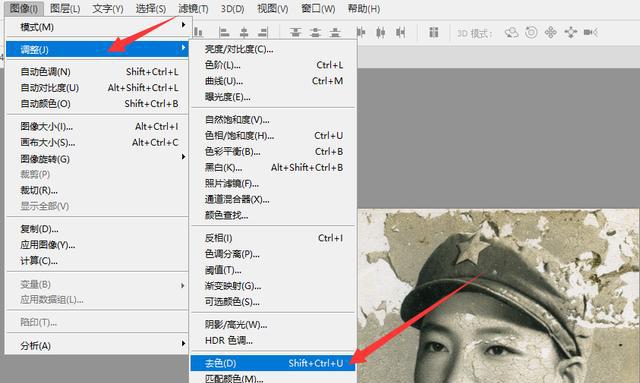This screenshot has height=383, width=640.
Task: Select the 3D rotate mode icon
Action: pos(511,32)
